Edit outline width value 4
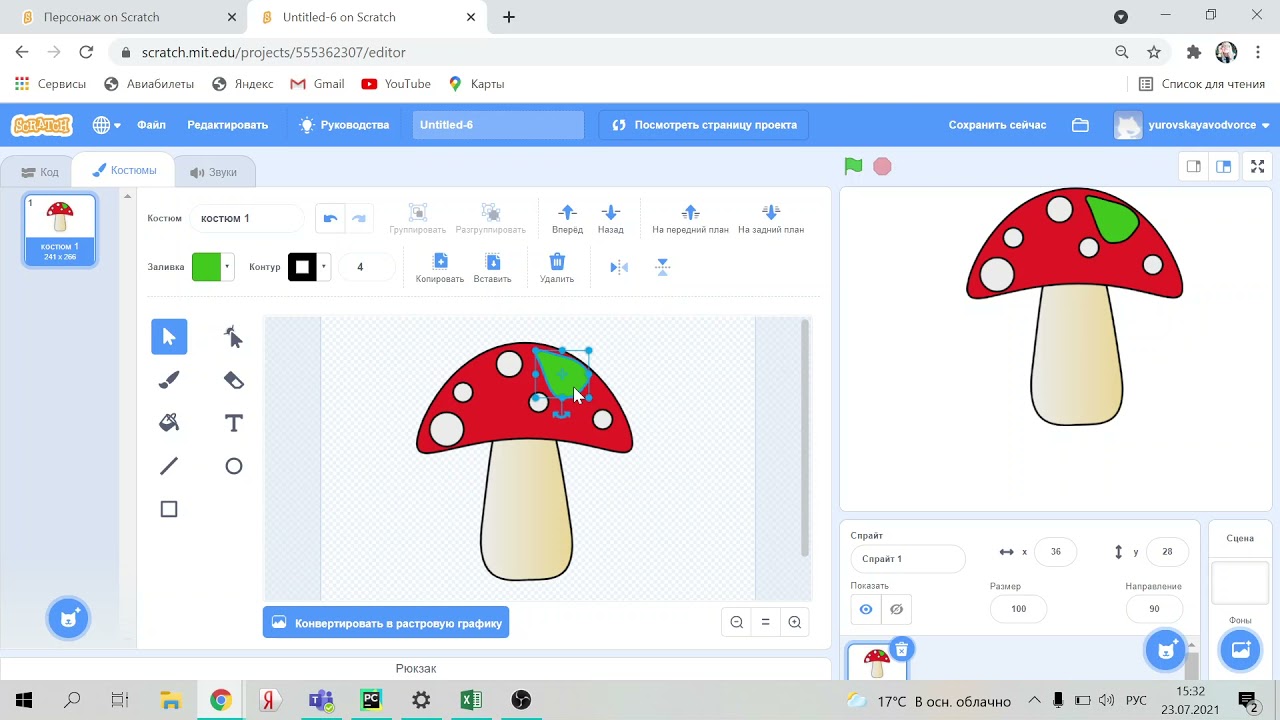Viewport: 1280px width, 720px height. tap(366, 267)
